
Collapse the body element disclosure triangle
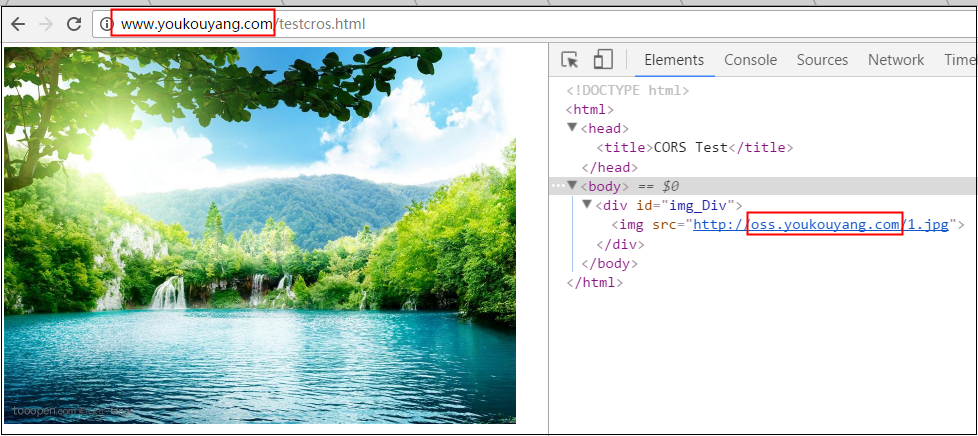click(572, 185)
